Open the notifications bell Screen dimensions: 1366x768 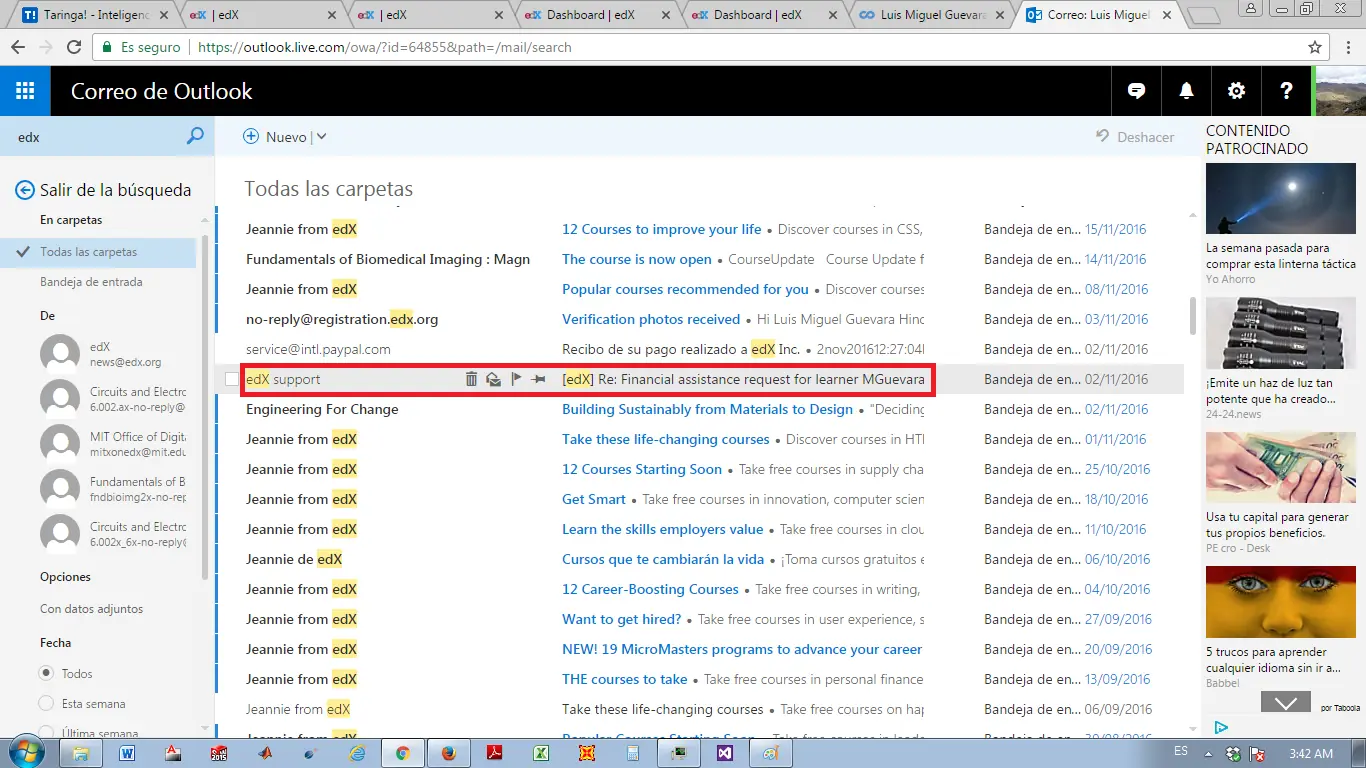tap(1186, 91)
